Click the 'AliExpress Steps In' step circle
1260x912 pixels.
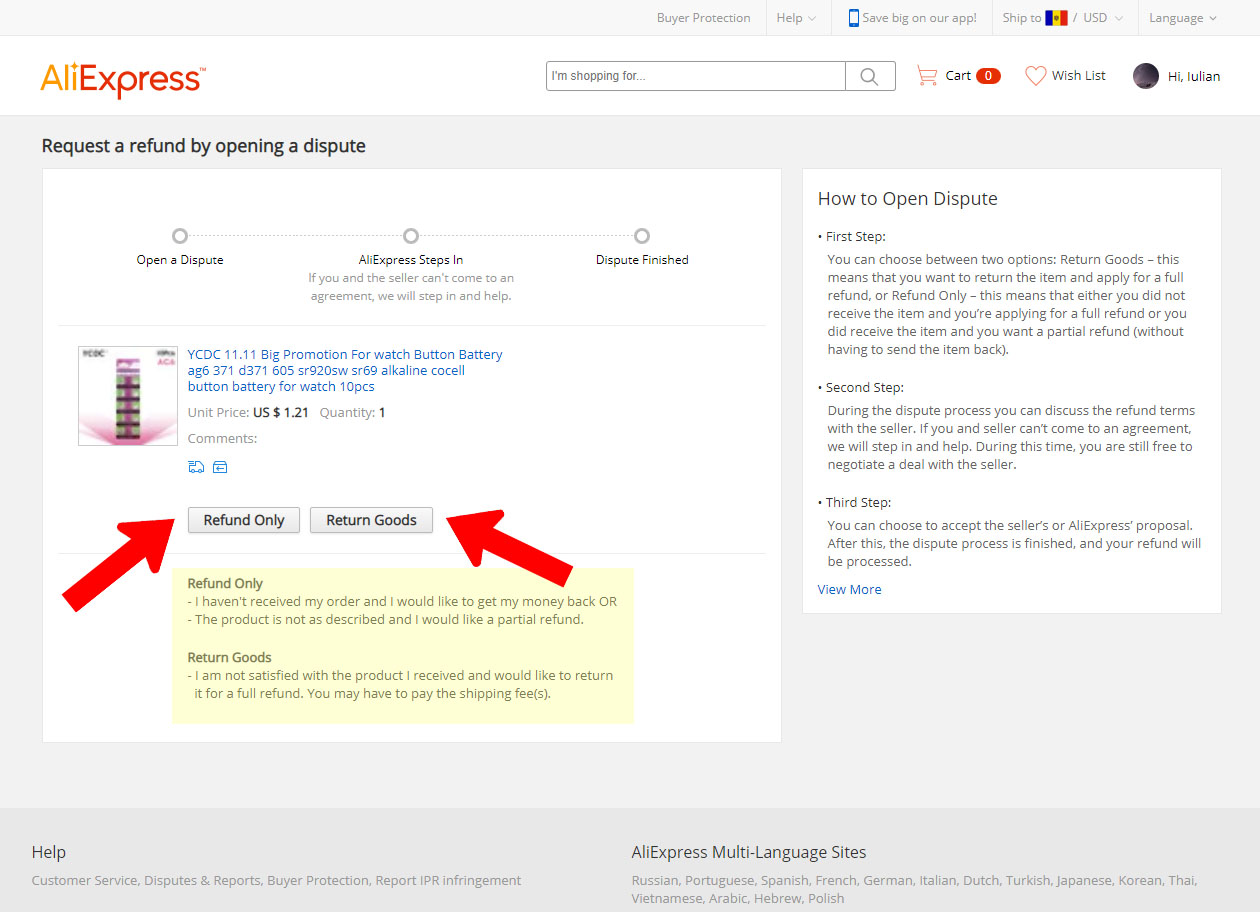[411, 236]
